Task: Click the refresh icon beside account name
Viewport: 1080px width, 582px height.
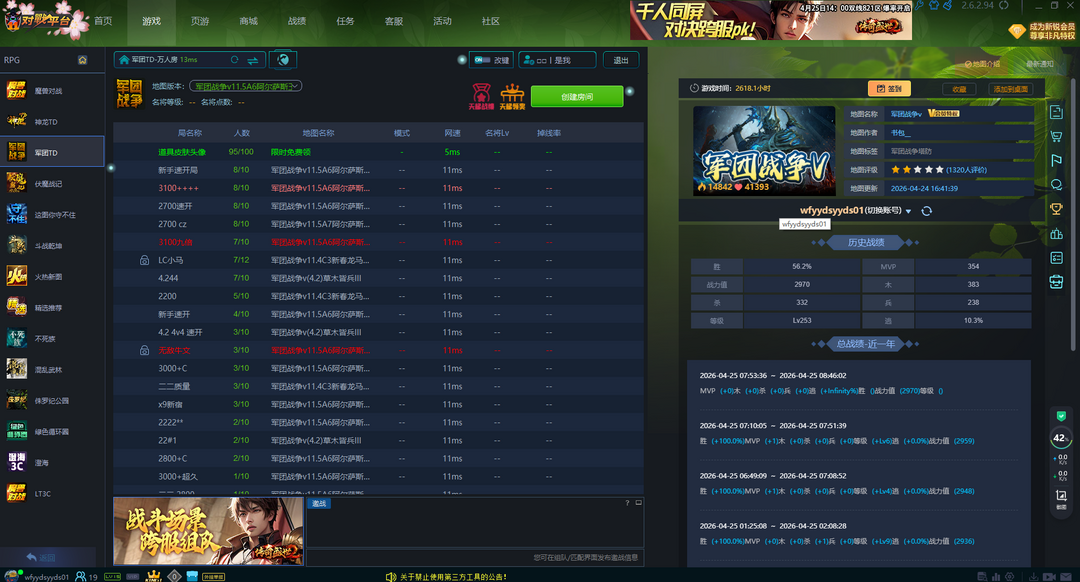Action: pyautogui.click(x=927, y=211)
